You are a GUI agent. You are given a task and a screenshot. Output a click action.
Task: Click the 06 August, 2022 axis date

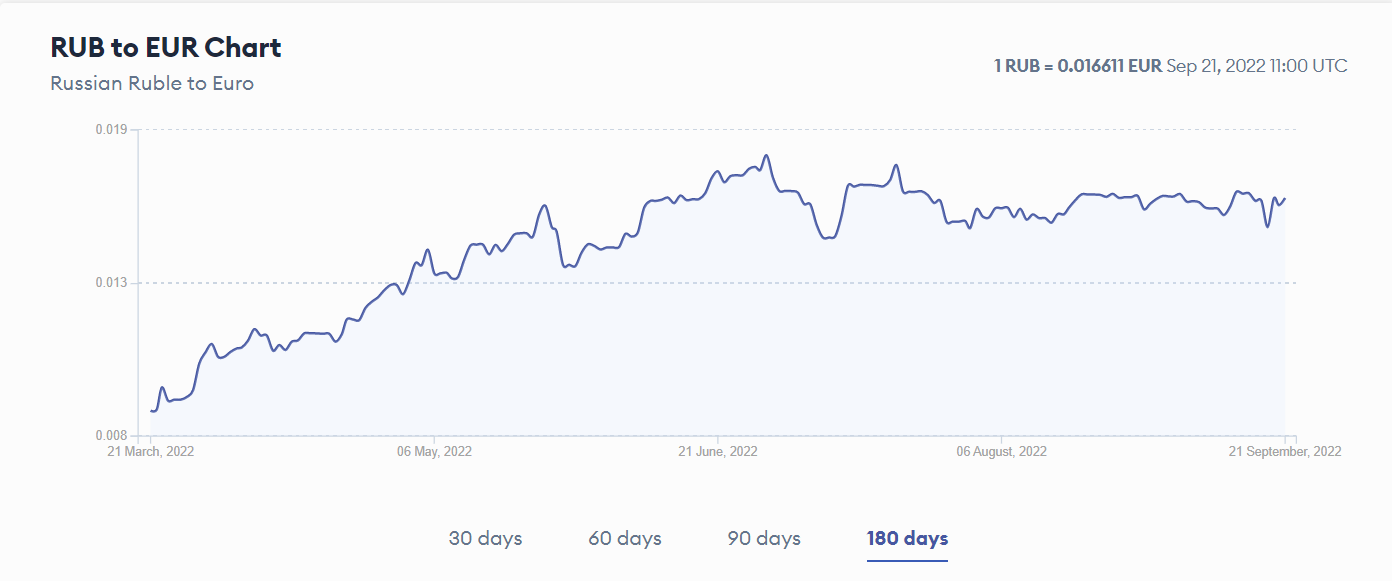click(1001, 452)
